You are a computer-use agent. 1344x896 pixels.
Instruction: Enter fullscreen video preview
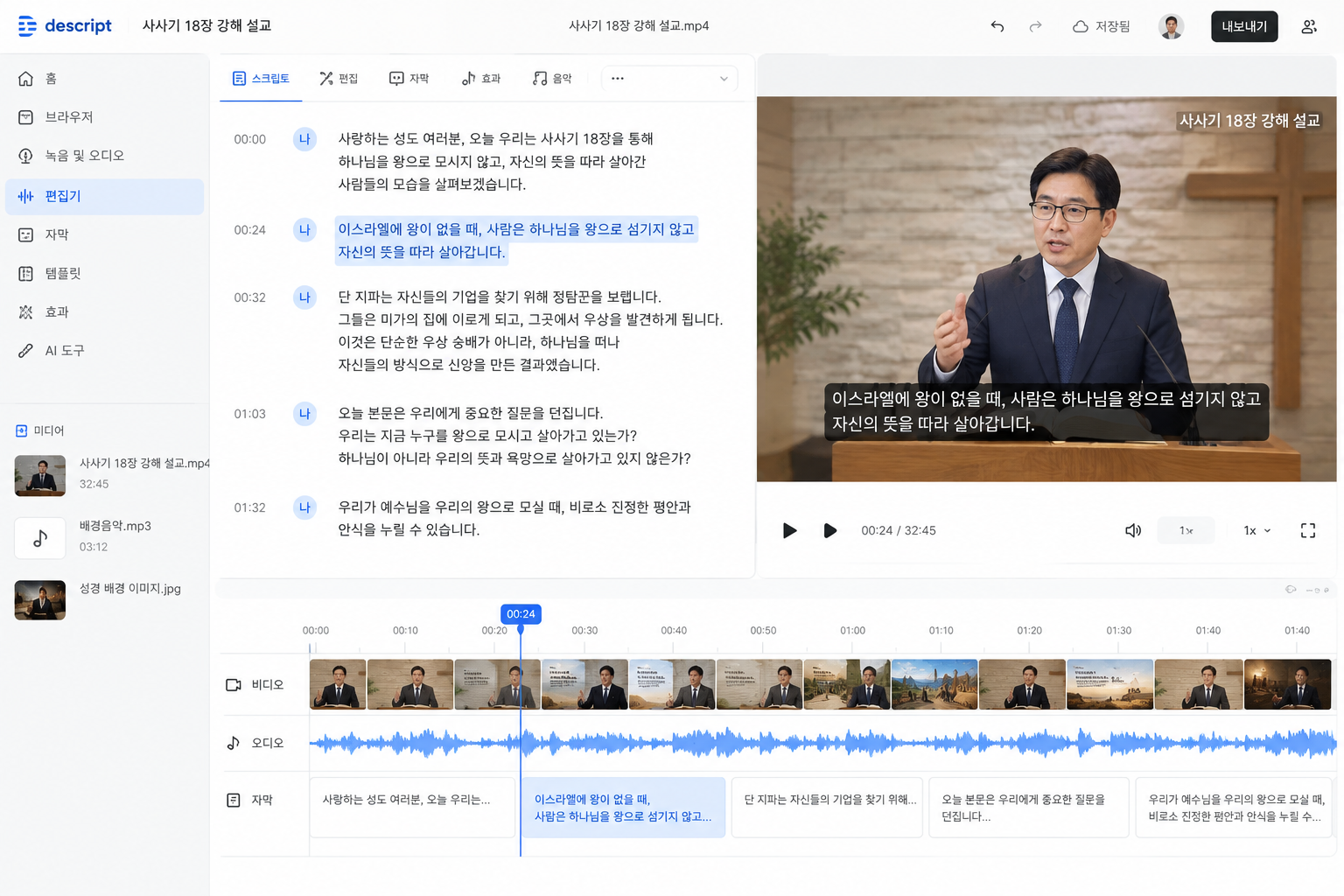pos(1308,530)
